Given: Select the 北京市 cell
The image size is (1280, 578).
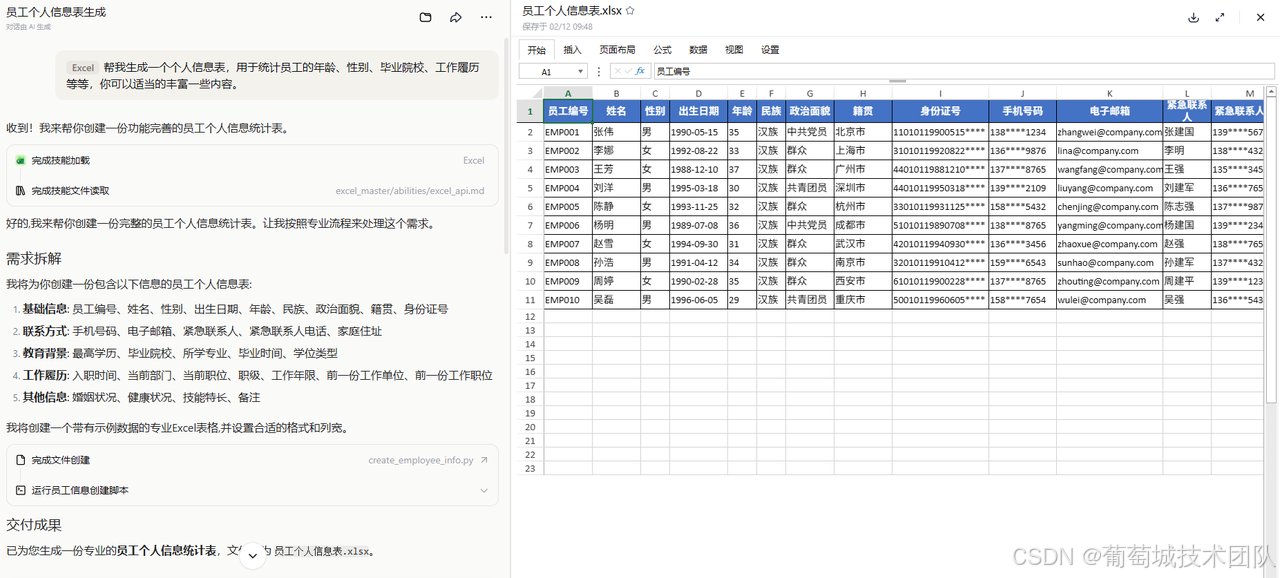Looking at the screenshot, I should 863,132.
